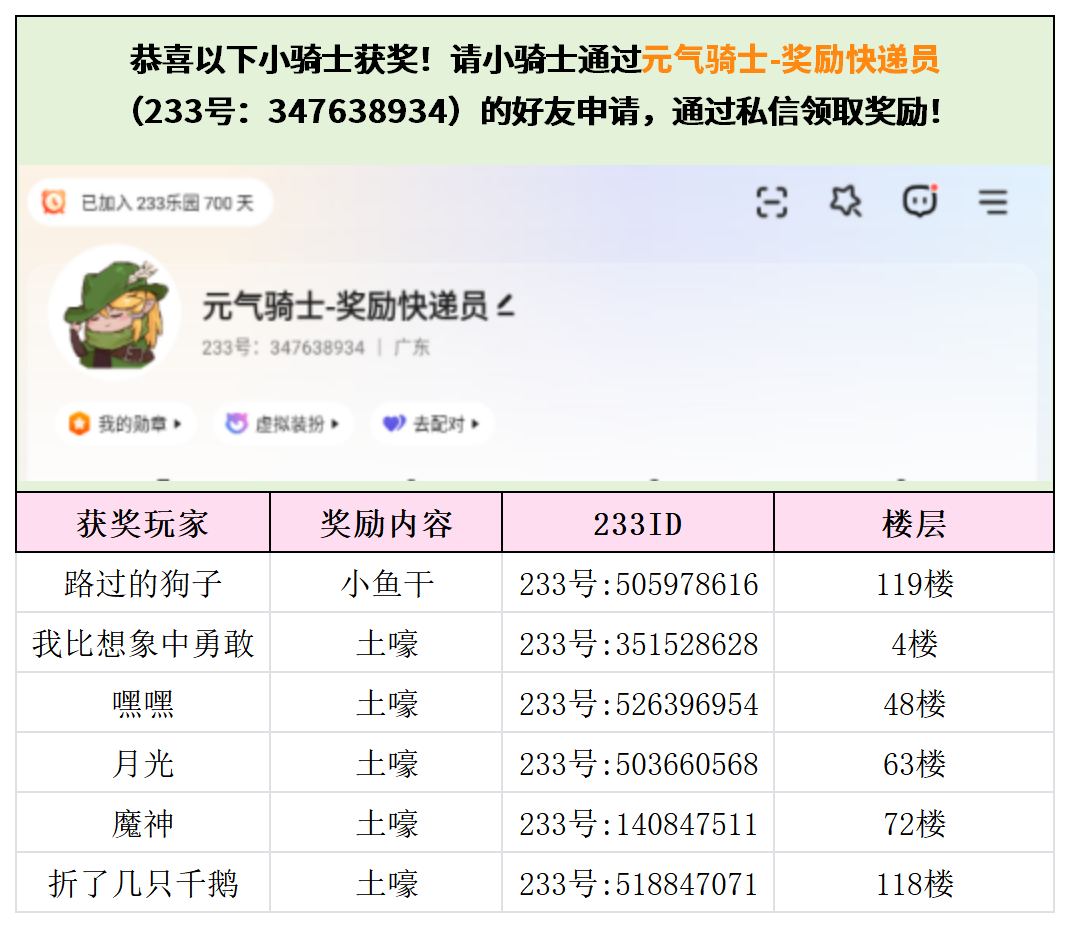Click the 路过的狗子 winner cell
This screenshot has width=1070, height=928.
tap(143, 584)
